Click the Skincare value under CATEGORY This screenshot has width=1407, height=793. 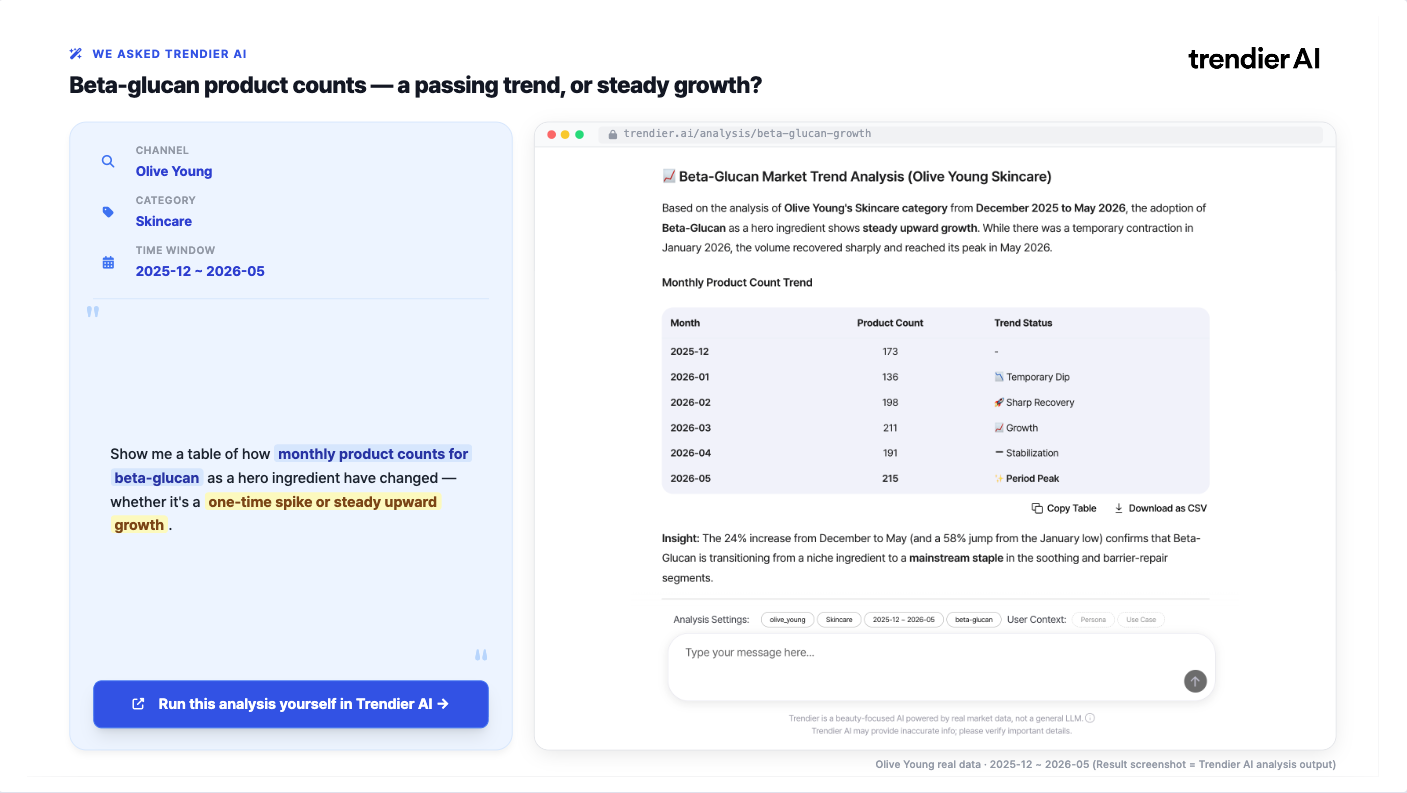164,221
